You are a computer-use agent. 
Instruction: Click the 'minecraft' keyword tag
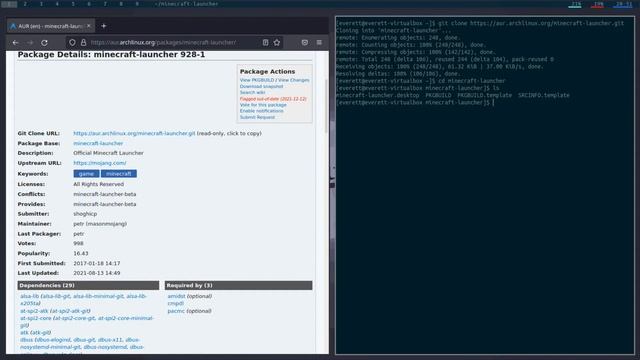(x=118, y=174)
